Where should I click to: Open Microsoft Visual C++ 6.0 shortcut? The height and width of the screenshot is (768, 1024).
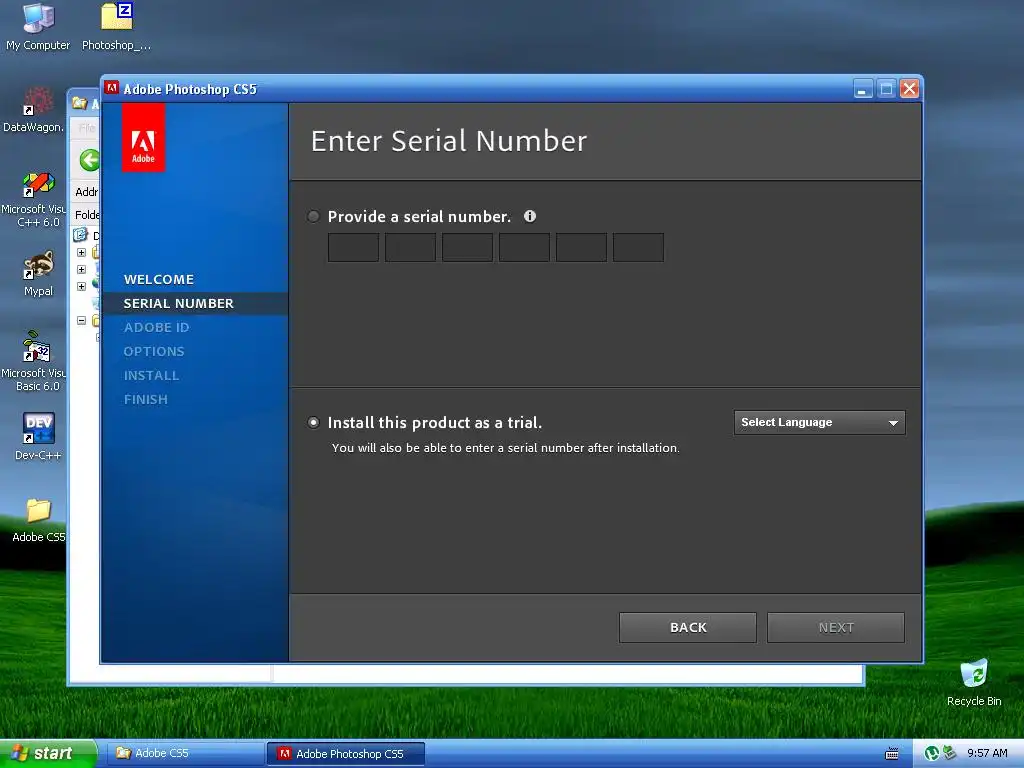(x=37, y=200)
